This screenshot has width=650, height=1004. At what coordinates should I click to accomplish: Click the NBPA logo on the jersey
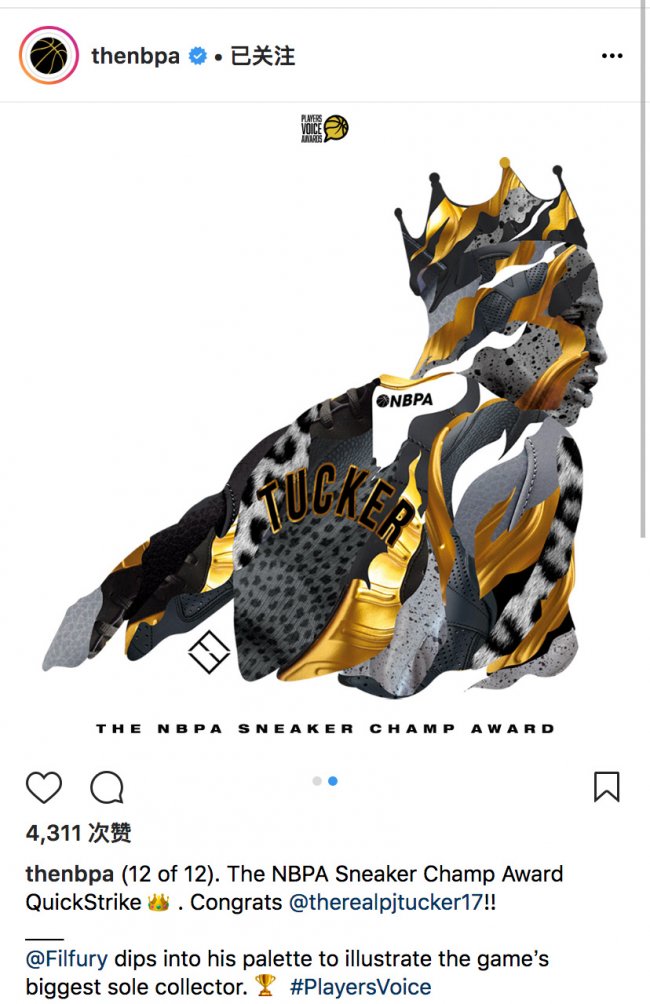click(x=405, y=400)
